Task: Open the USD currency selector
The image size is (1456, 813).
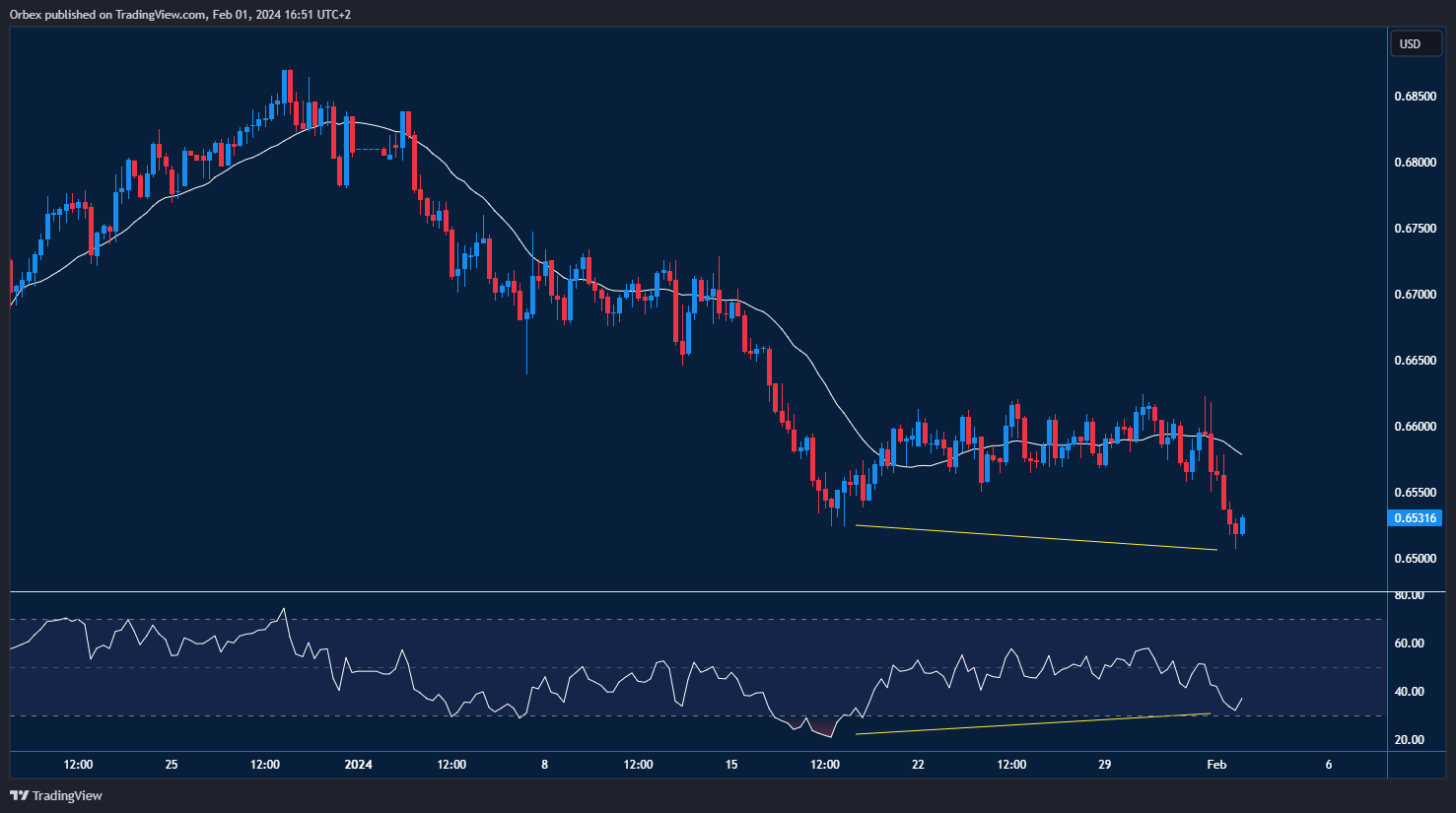Action: pyautogui.click(x=1411, y=43)
